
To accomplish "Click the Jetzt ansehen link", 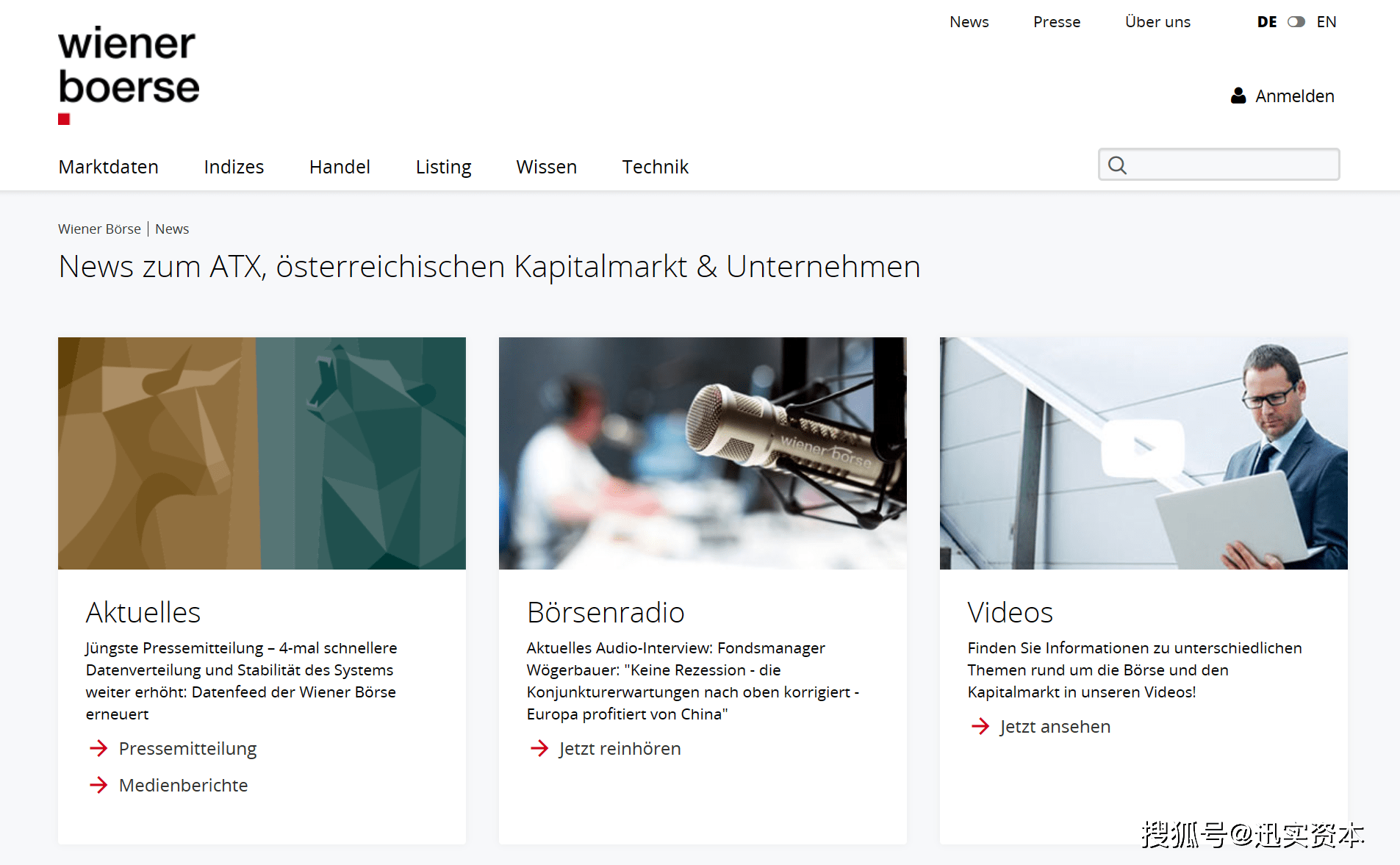I will pyautogui.click(x=1055, y=726).
